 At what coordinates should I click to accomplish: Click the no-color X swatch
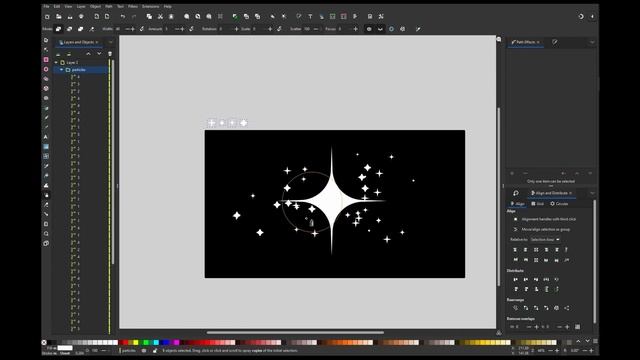pos(44,342)
